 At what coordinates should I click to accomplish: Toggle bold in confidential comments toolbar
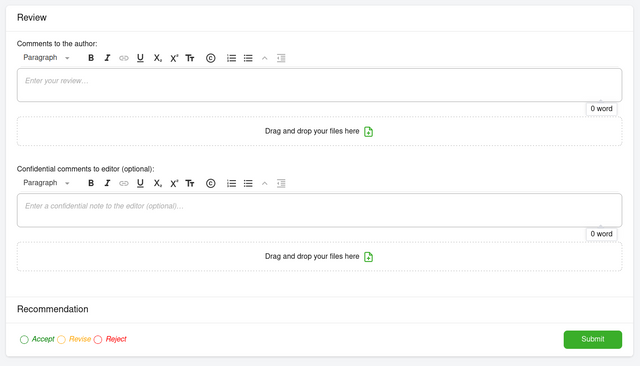tap(91, 183)
